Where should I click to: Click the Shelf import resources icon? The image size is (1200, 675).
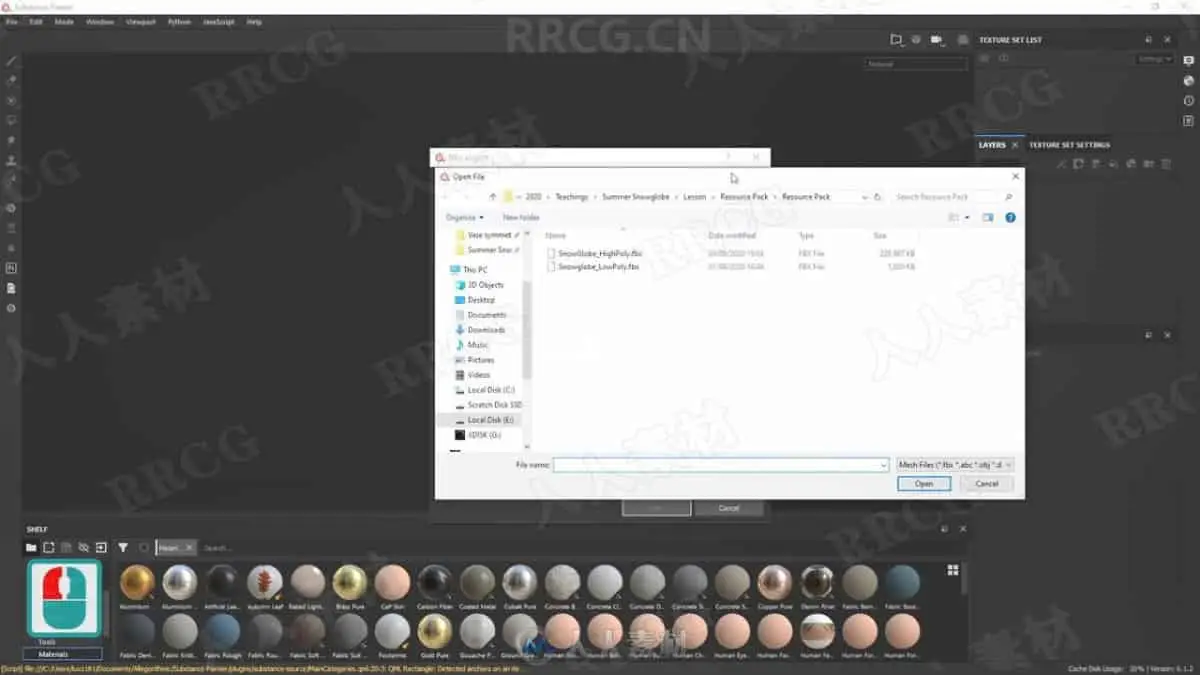tap(101, 548)
